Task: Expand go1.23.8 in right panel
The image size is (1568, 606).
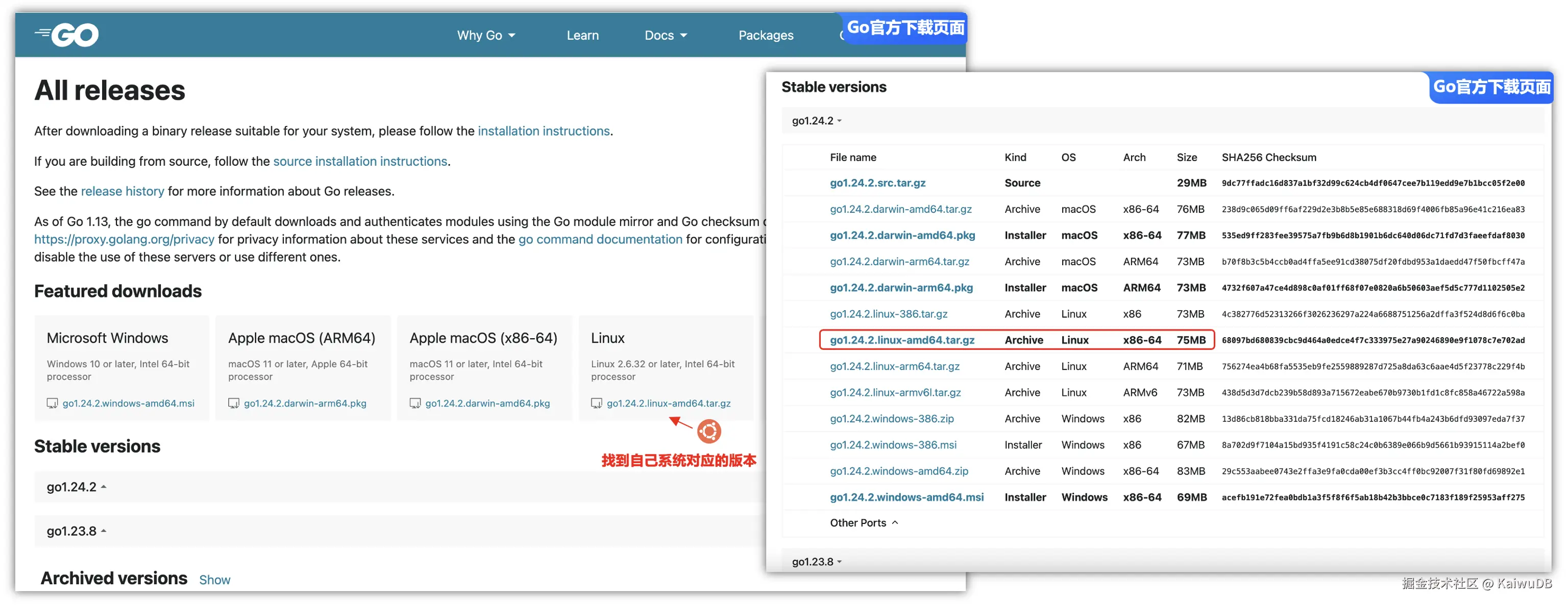Action: pos(816,562)
